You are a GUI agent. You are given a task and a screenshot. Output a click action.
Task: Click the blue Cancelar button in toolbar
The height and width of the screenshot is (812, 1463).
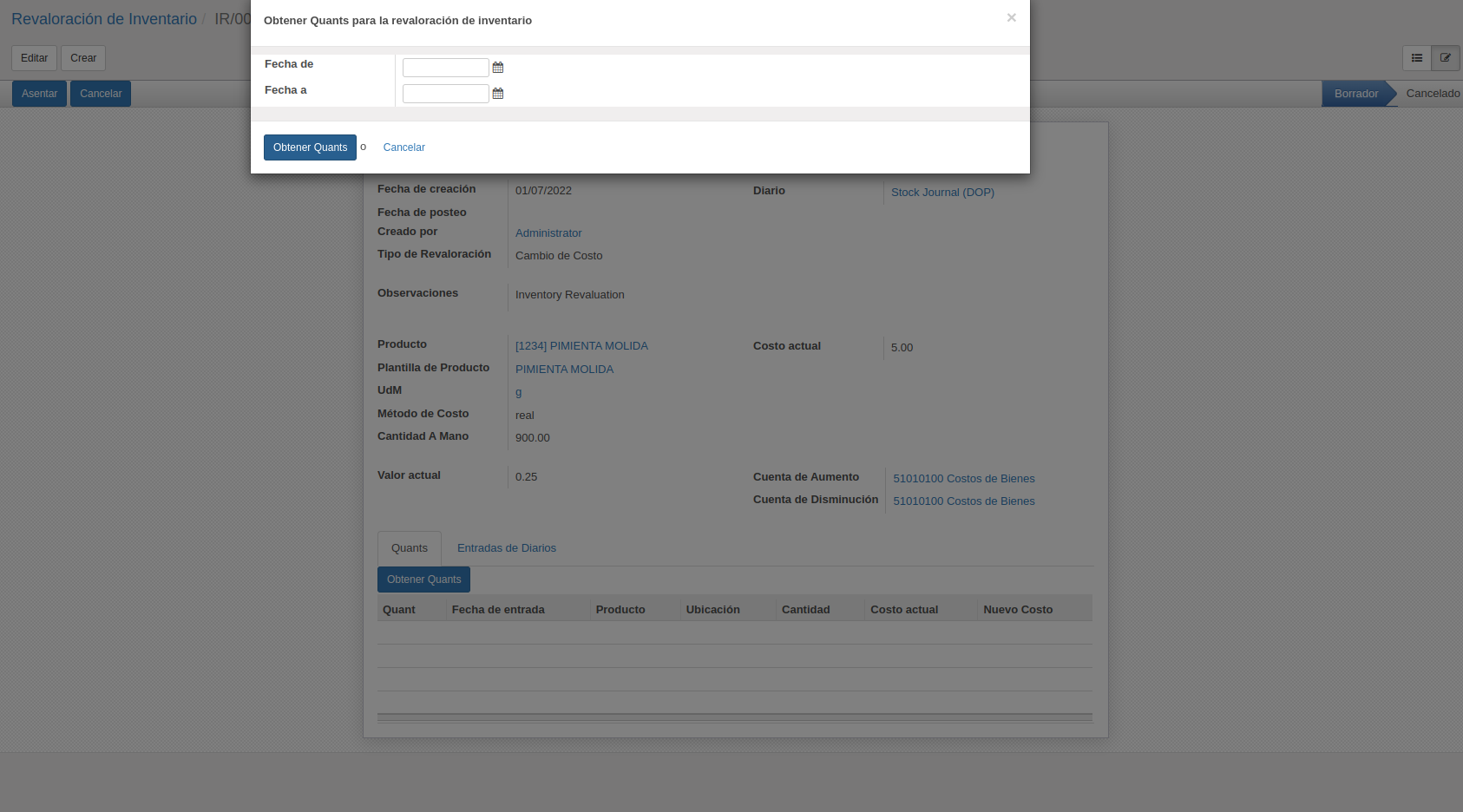[x=101, y=94]
